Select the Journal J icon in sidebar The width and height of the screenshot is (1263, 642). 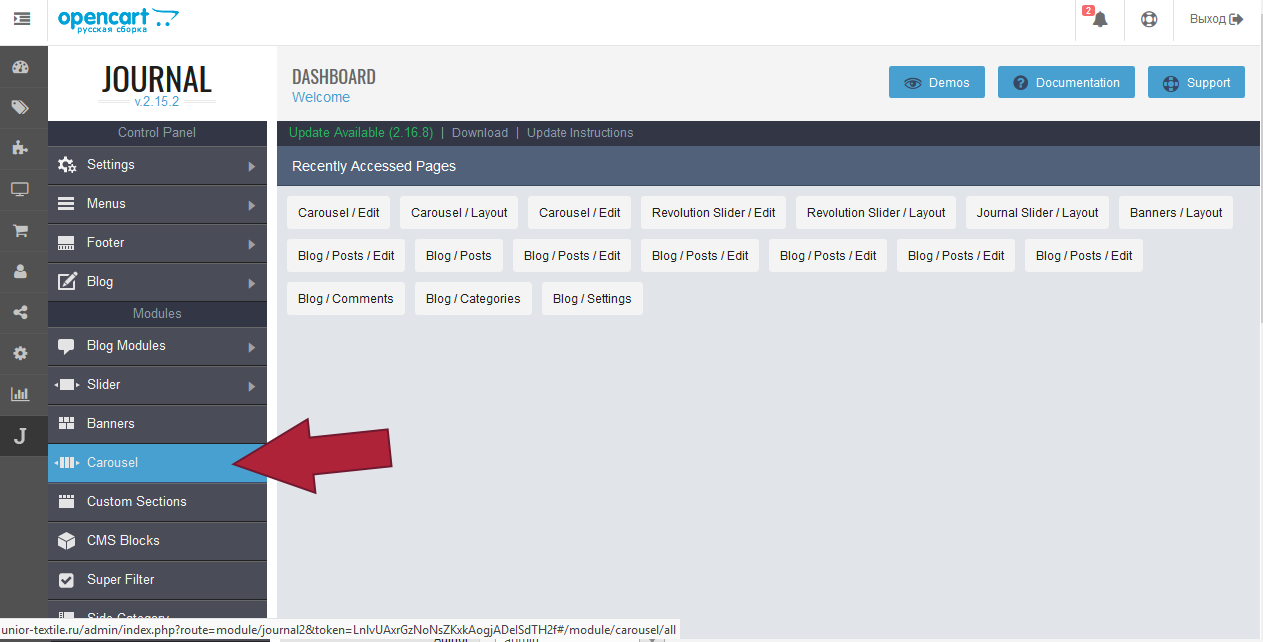tap(20, 436)
